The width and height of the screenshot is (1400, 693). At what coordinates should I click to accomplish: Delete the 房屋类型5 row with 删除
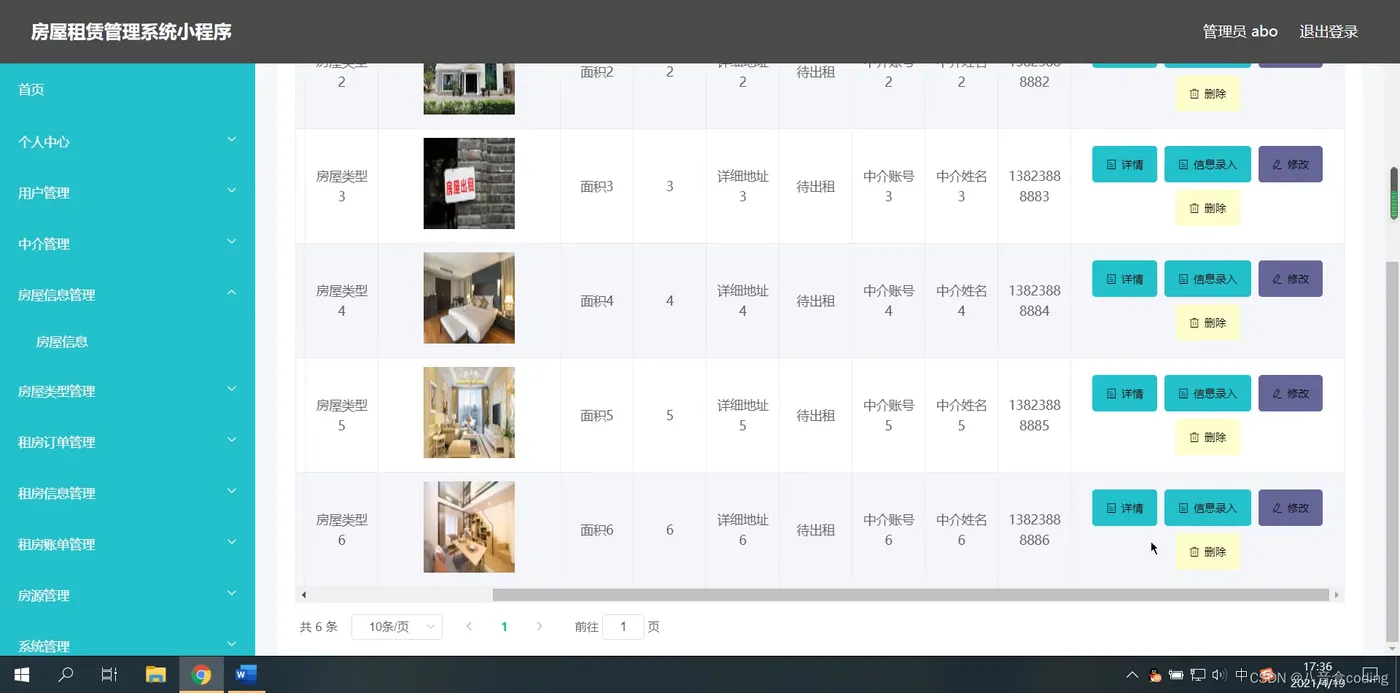point(1207,437)
